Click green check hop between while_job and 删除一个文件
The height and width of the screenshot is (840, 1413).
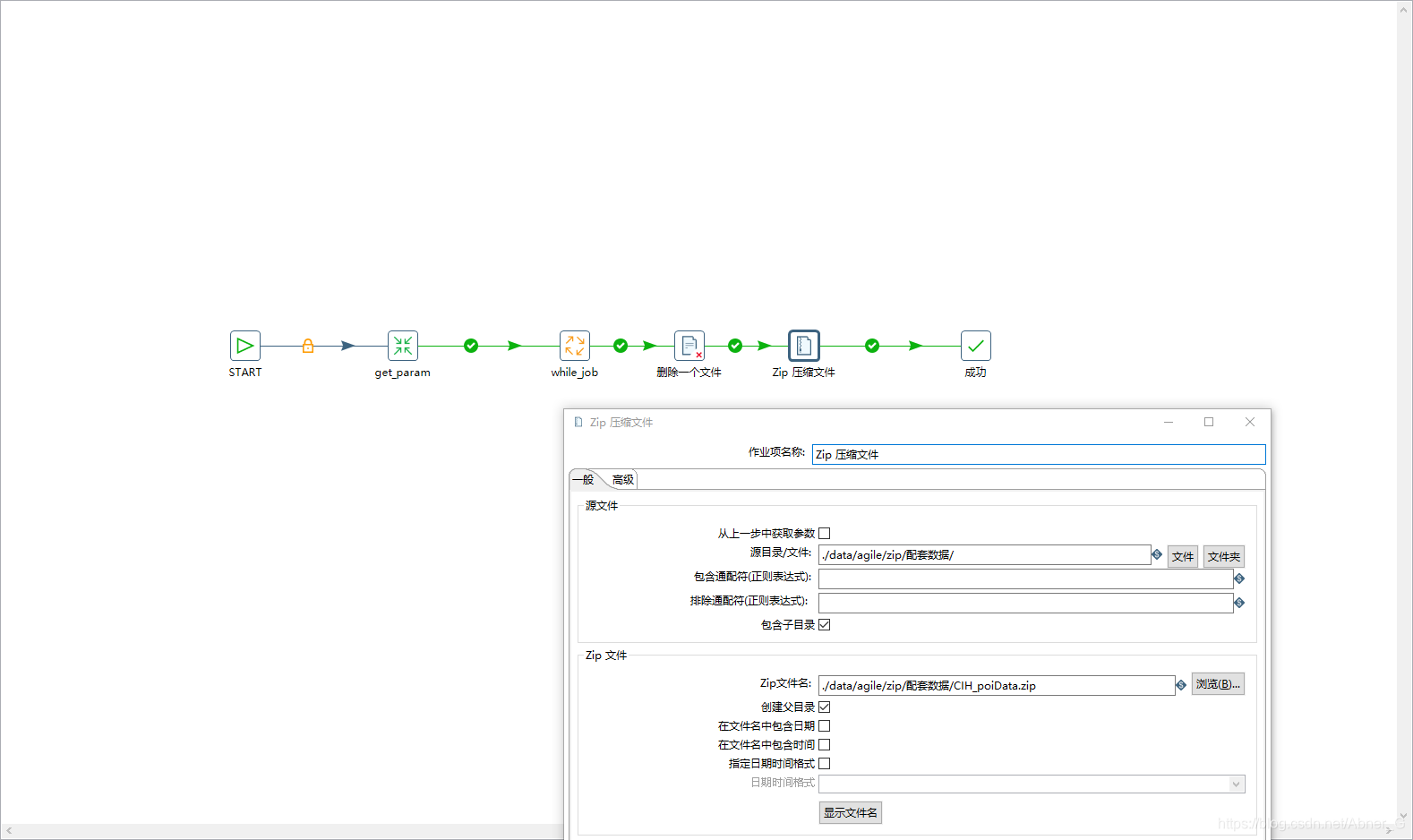[x=621, y=346]
